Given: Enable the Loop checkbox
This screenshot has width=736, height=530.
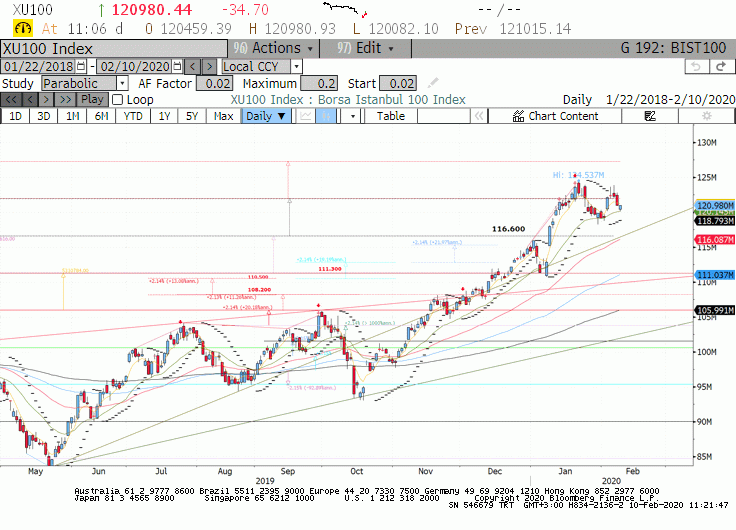Looking at the screenshot, I should (x=118, y=100).
